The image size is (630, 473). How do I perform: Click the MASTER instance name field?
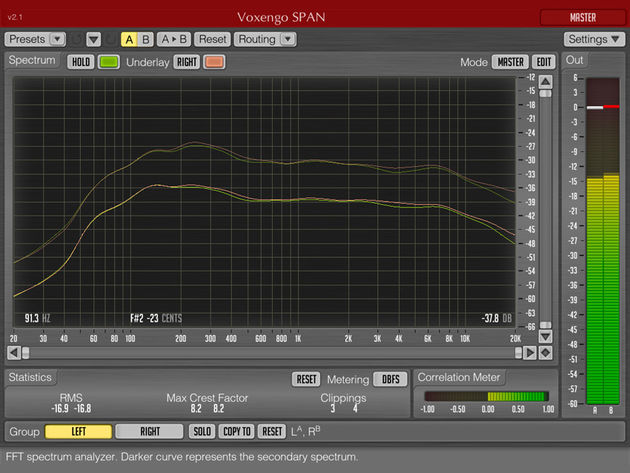[583, 17]
